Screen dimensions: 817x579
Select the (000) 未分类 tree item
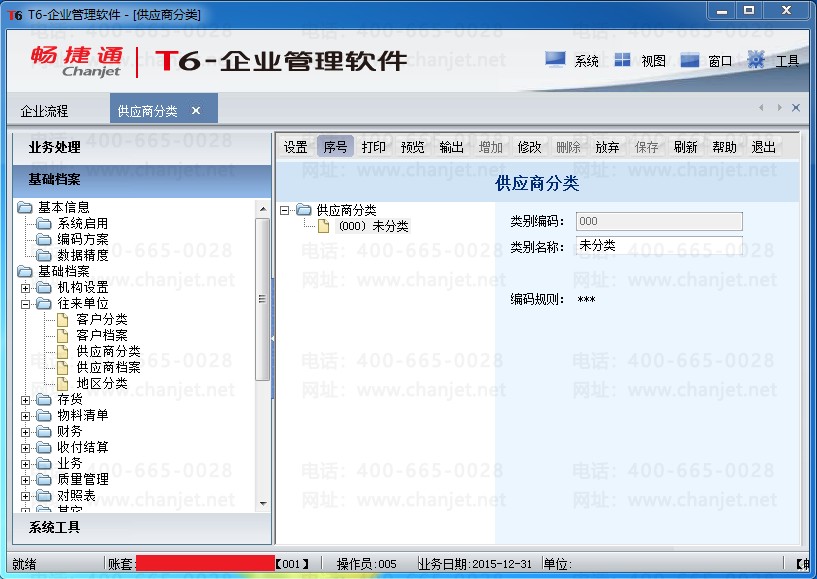pyautogui.click(x=373, y=226)
